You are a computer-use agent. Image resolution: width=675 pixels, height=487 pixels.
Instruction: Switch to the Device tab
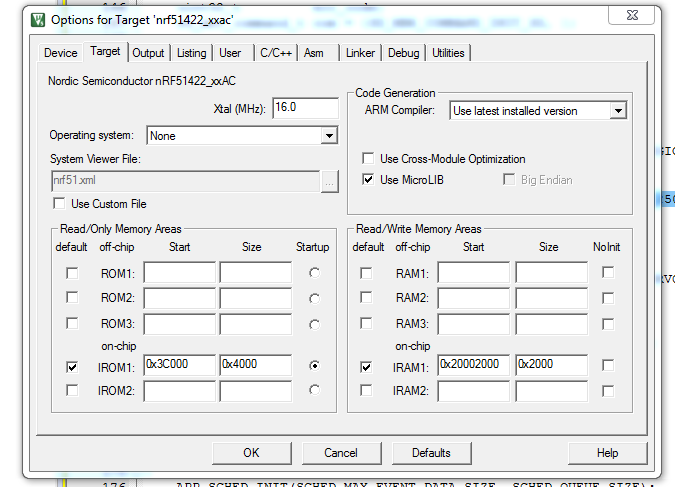point(61,53)
